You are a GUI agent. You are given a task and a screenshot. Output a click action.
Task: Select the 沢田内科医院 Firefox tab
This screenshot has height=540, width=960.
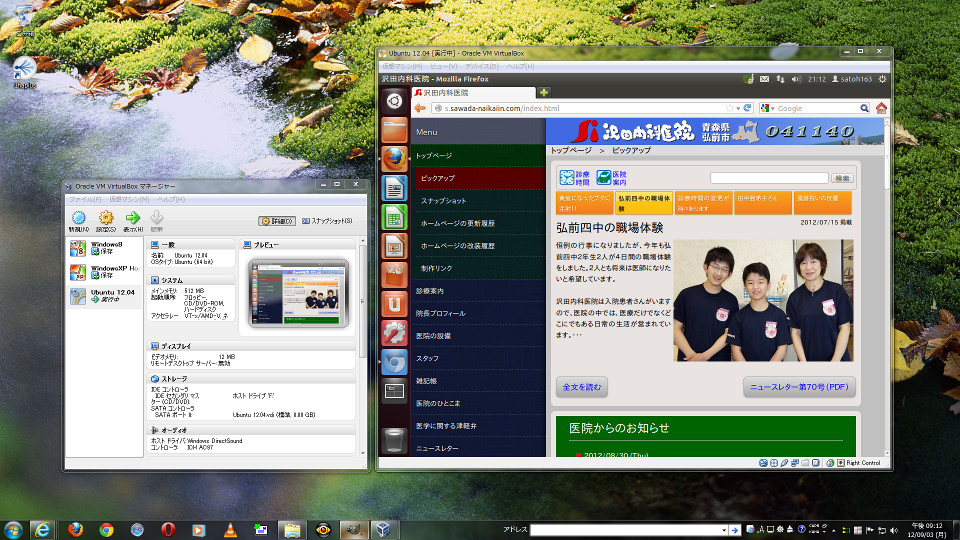coord(474,92)
